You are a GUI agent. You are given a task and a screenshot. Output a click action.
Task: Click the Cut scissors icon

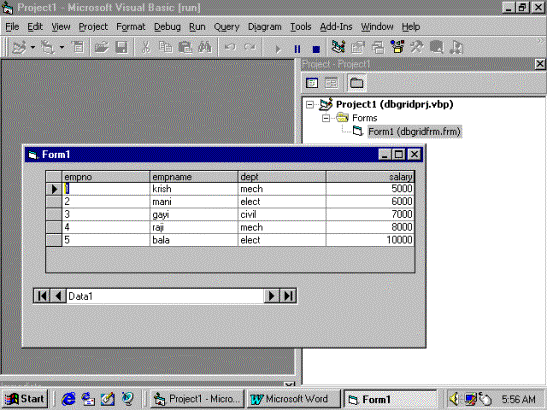point(146,47)
